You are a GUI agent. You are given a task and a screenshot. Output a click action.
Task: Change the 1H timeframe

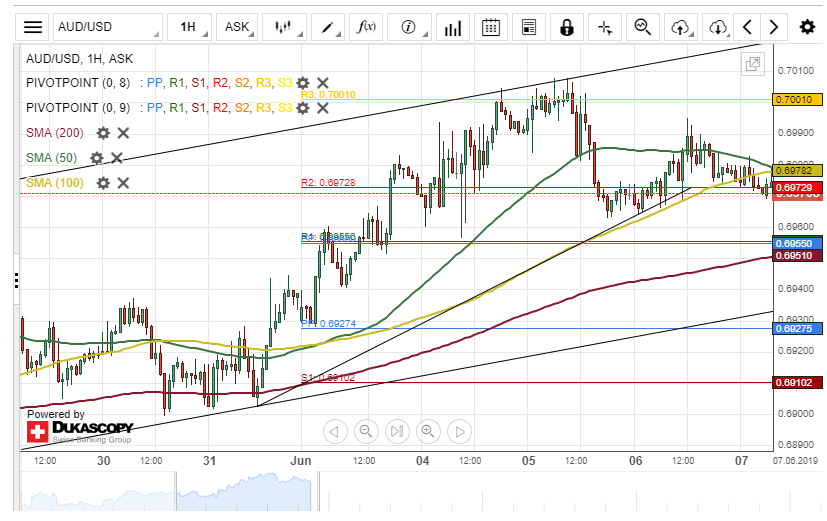coord(190,27)
